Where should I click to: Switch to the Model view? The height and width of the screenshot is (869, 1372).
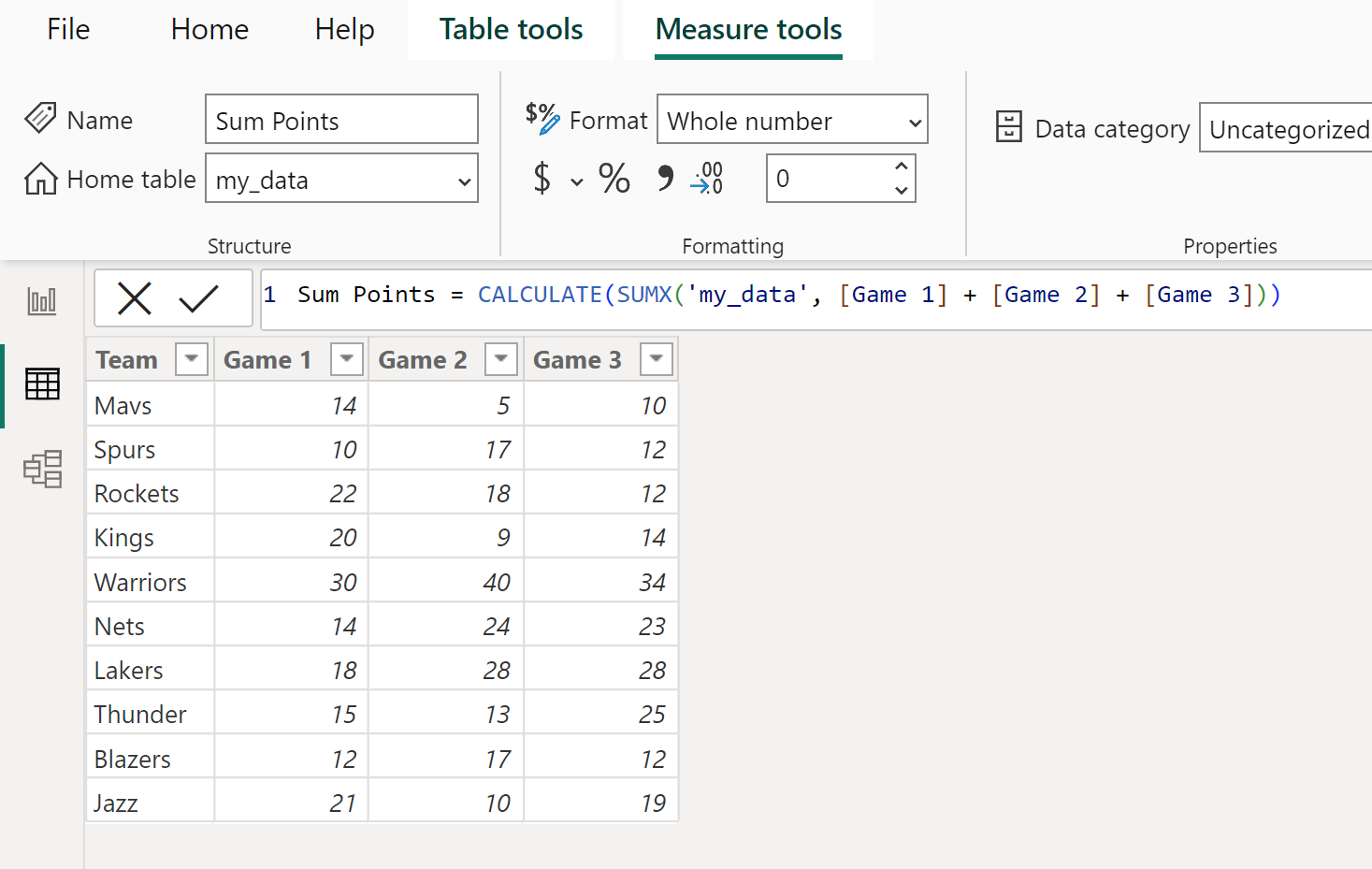[x=41, y=469]
